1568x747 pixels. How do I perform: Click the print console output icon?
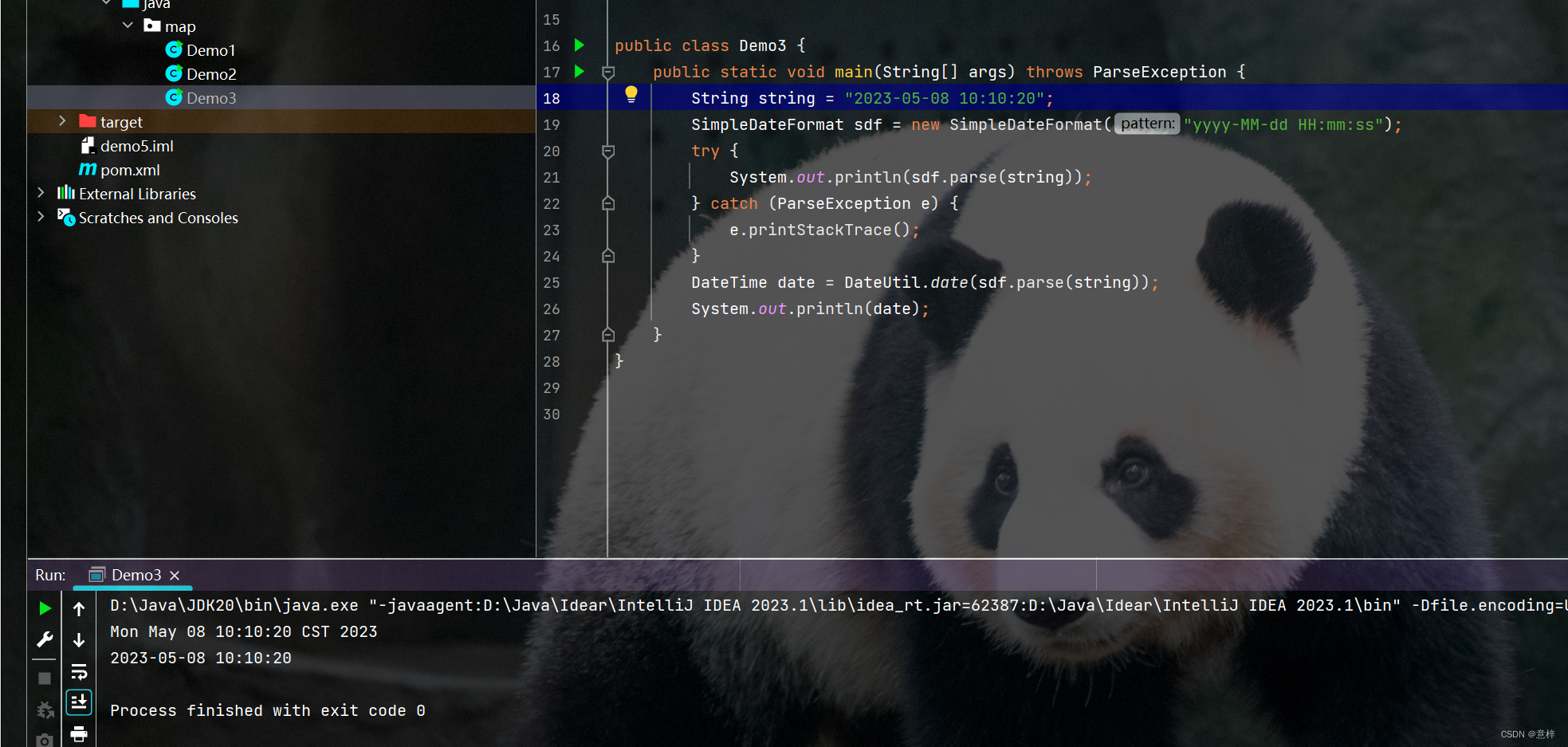[79, 733]
